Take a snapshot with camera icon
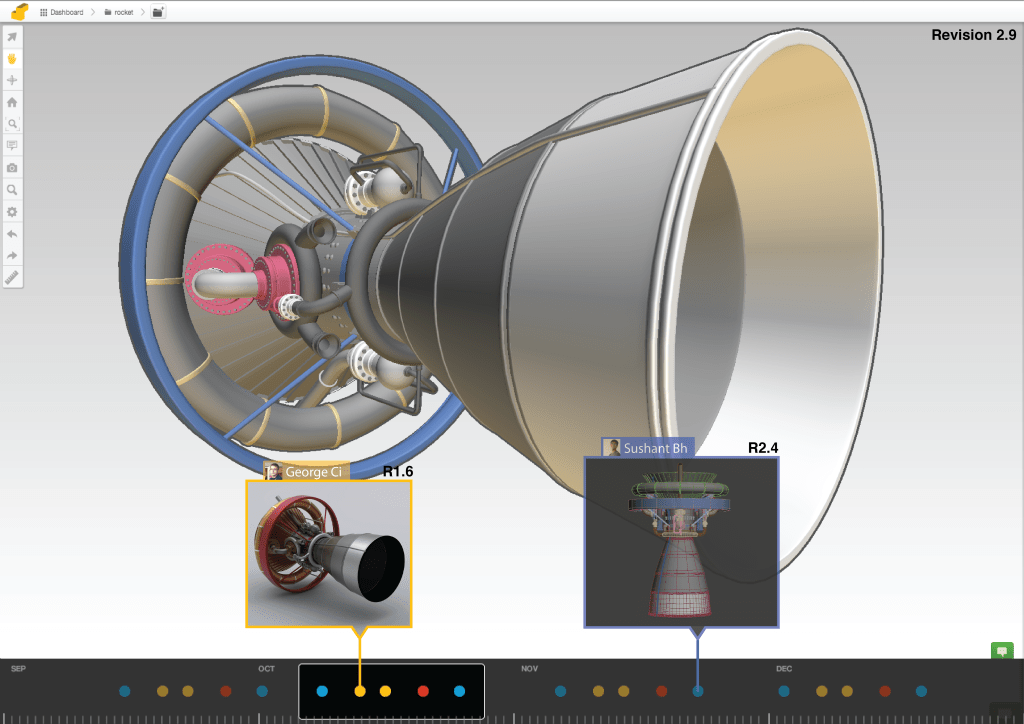The width and height of the screenshot is (1024, 724). click(12, 168)
